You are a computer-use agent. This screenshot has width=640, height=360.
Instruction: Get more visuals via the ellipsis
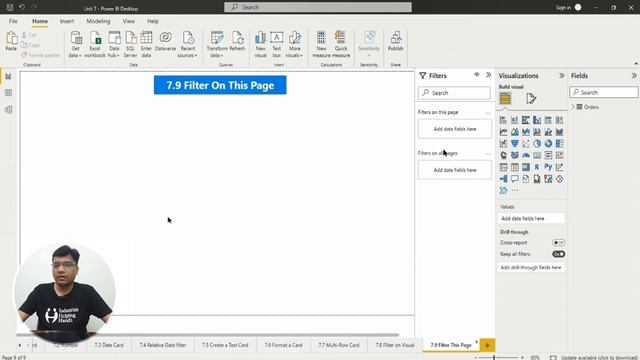[x=515, y=191]
